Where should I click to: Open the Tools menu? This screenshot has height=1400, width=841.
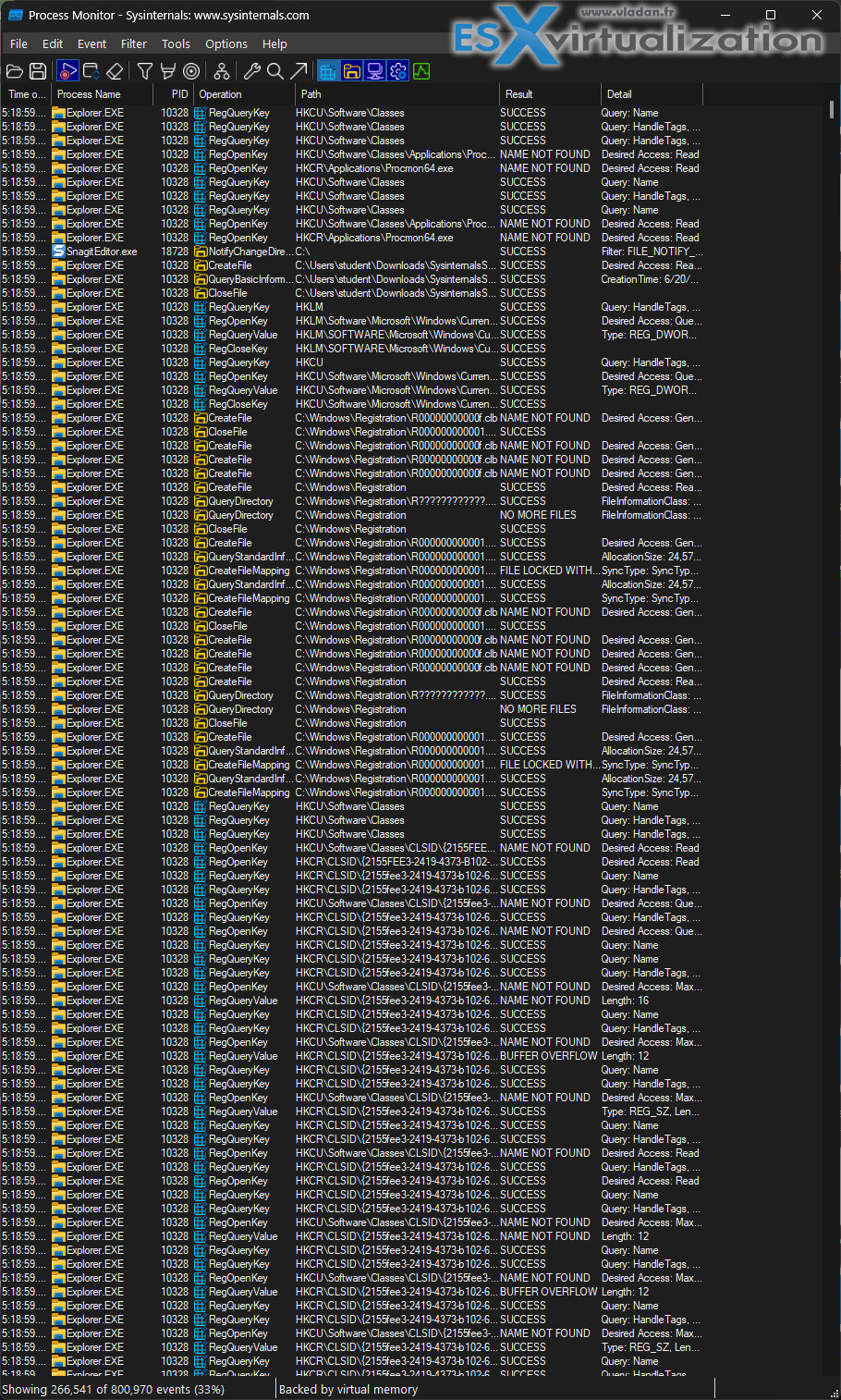point(176,43)
